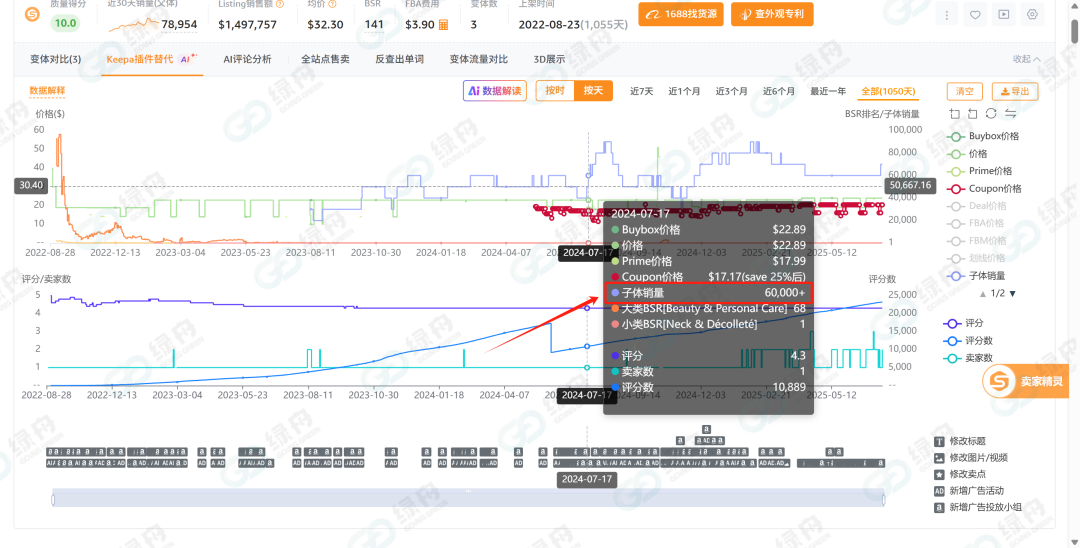
Task: Select the 近6个月 time range
Action: coord(778,92)
